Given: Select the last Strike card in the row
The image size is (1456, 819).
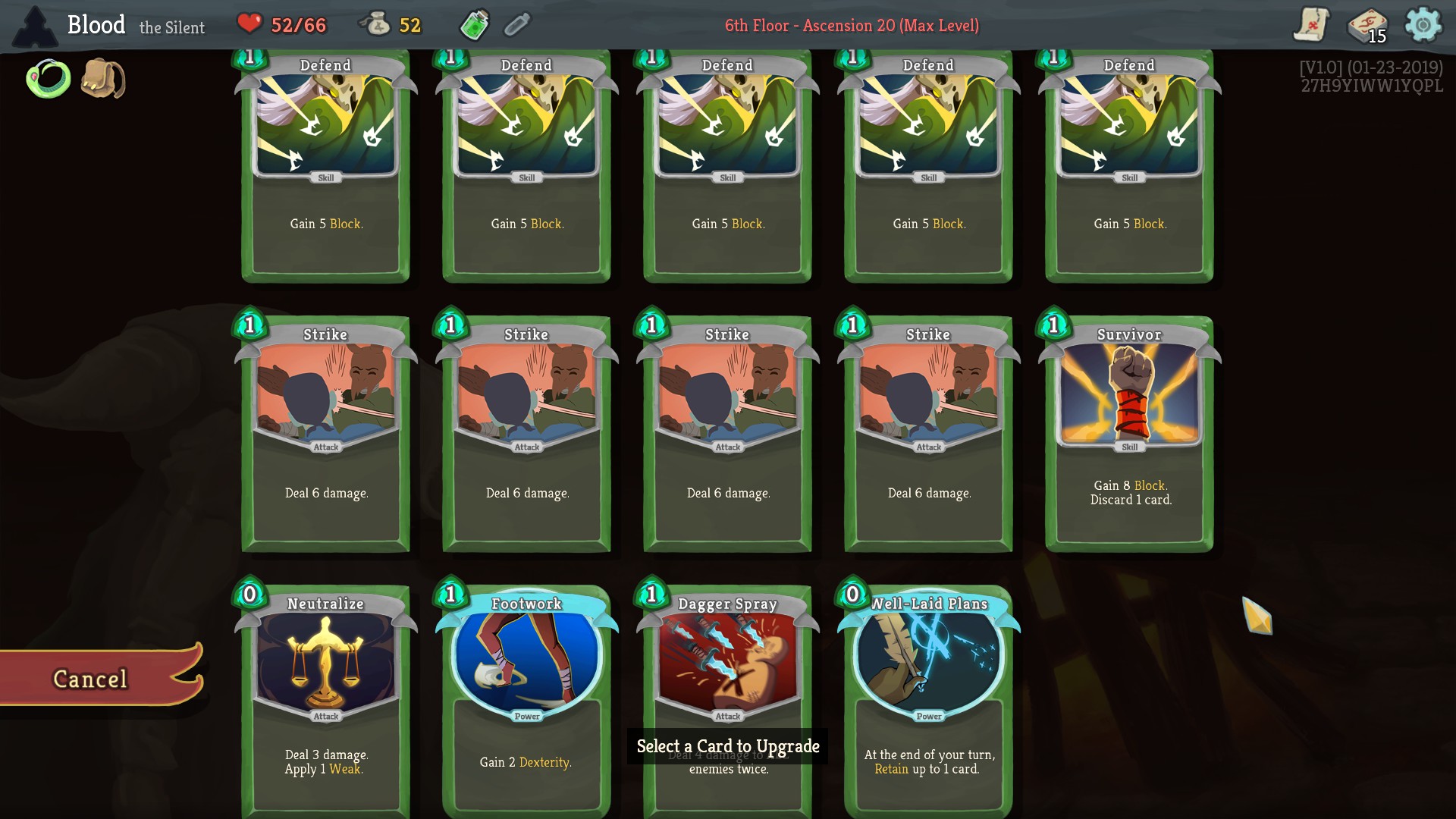Looking at the screenshot, I should coord(928,429).
